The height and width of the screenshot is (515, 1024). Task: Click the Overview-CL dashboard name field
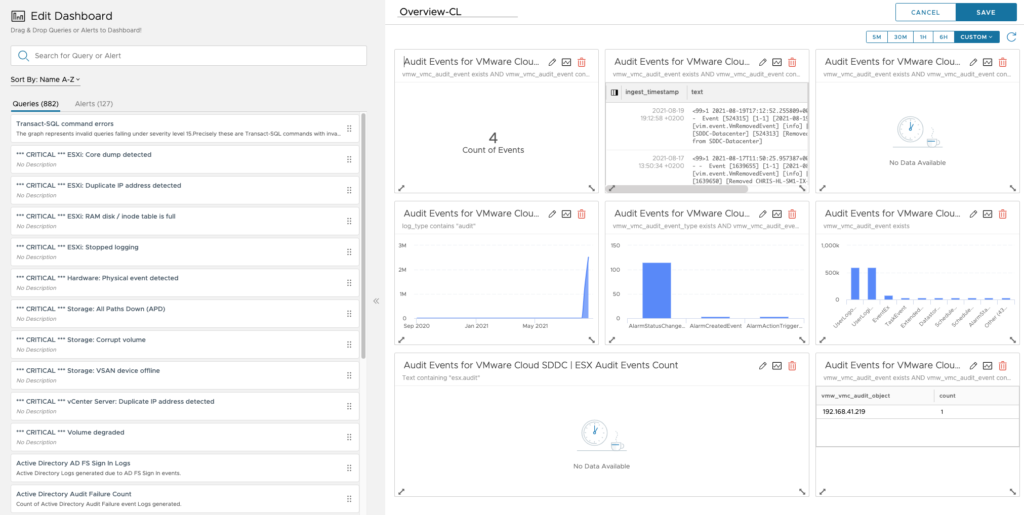(457, 11)
